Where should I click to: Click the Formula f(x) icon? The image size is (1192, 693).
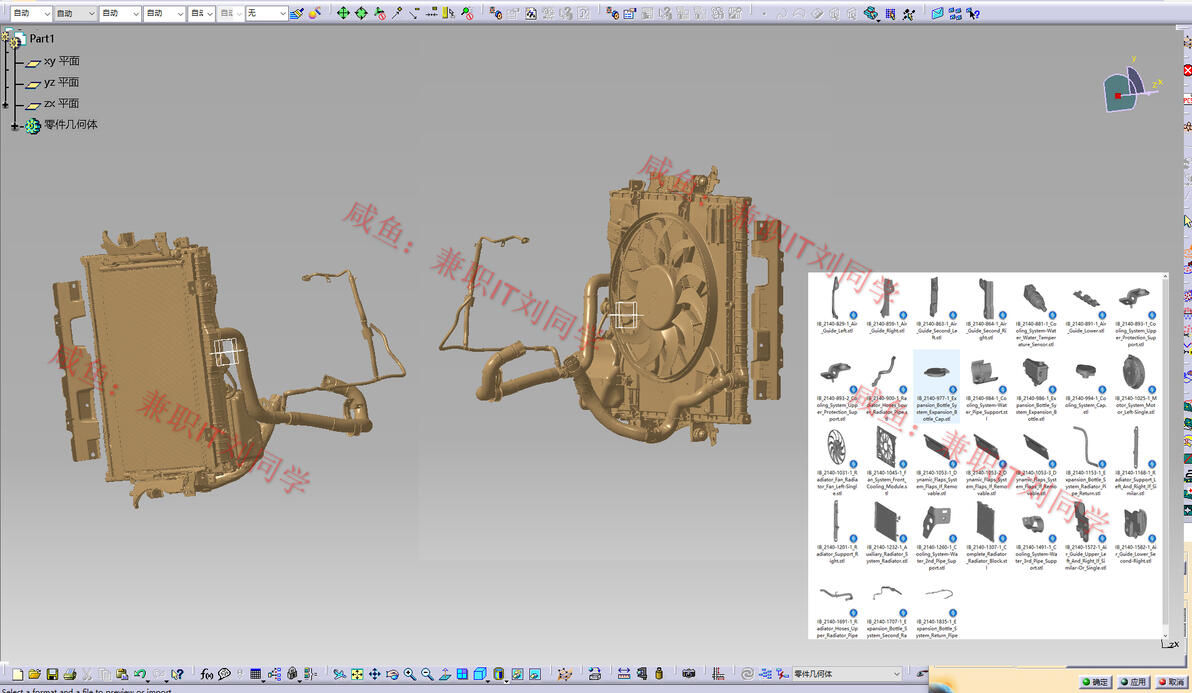(x=206, y=675)
